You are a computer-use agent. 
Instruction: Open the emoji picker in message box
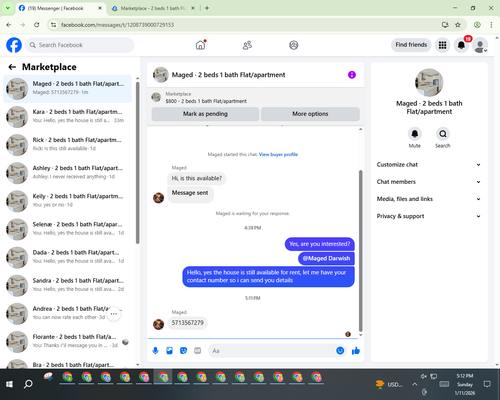pos(340,351)
